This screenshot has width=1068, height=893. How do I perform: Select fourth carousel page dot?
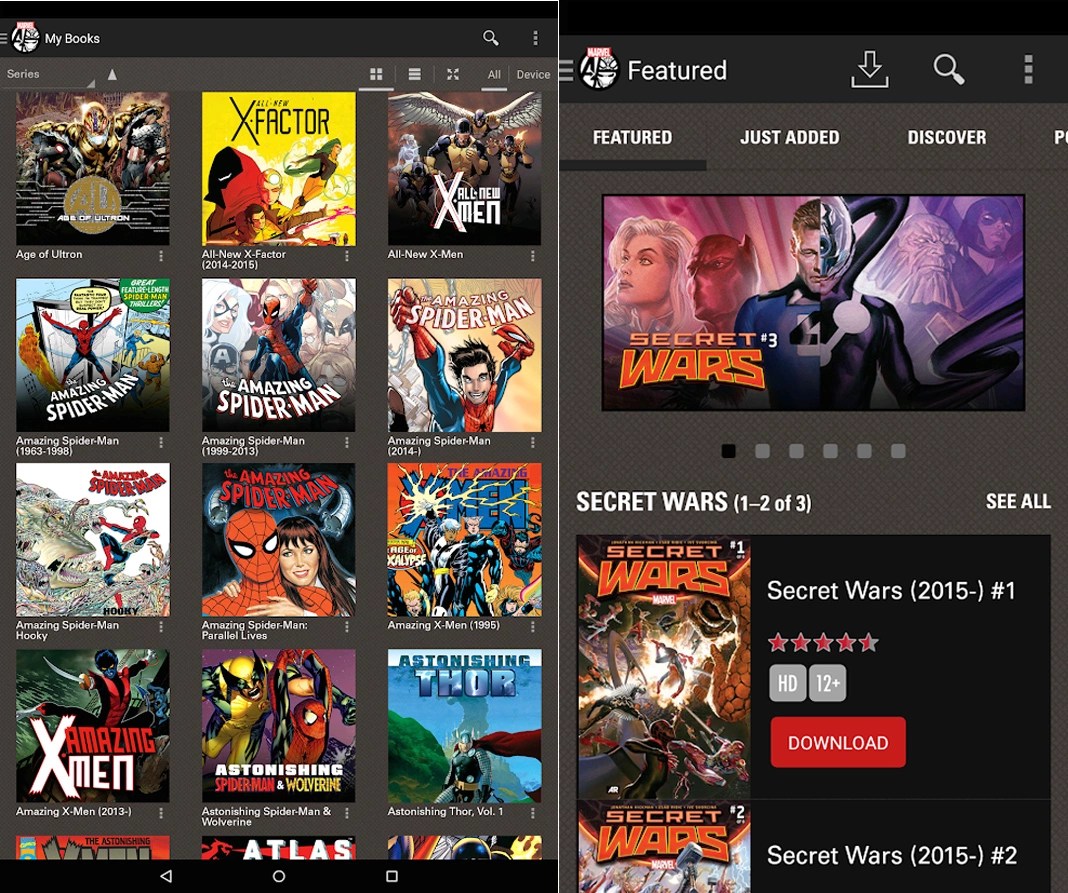coord(830,451)
